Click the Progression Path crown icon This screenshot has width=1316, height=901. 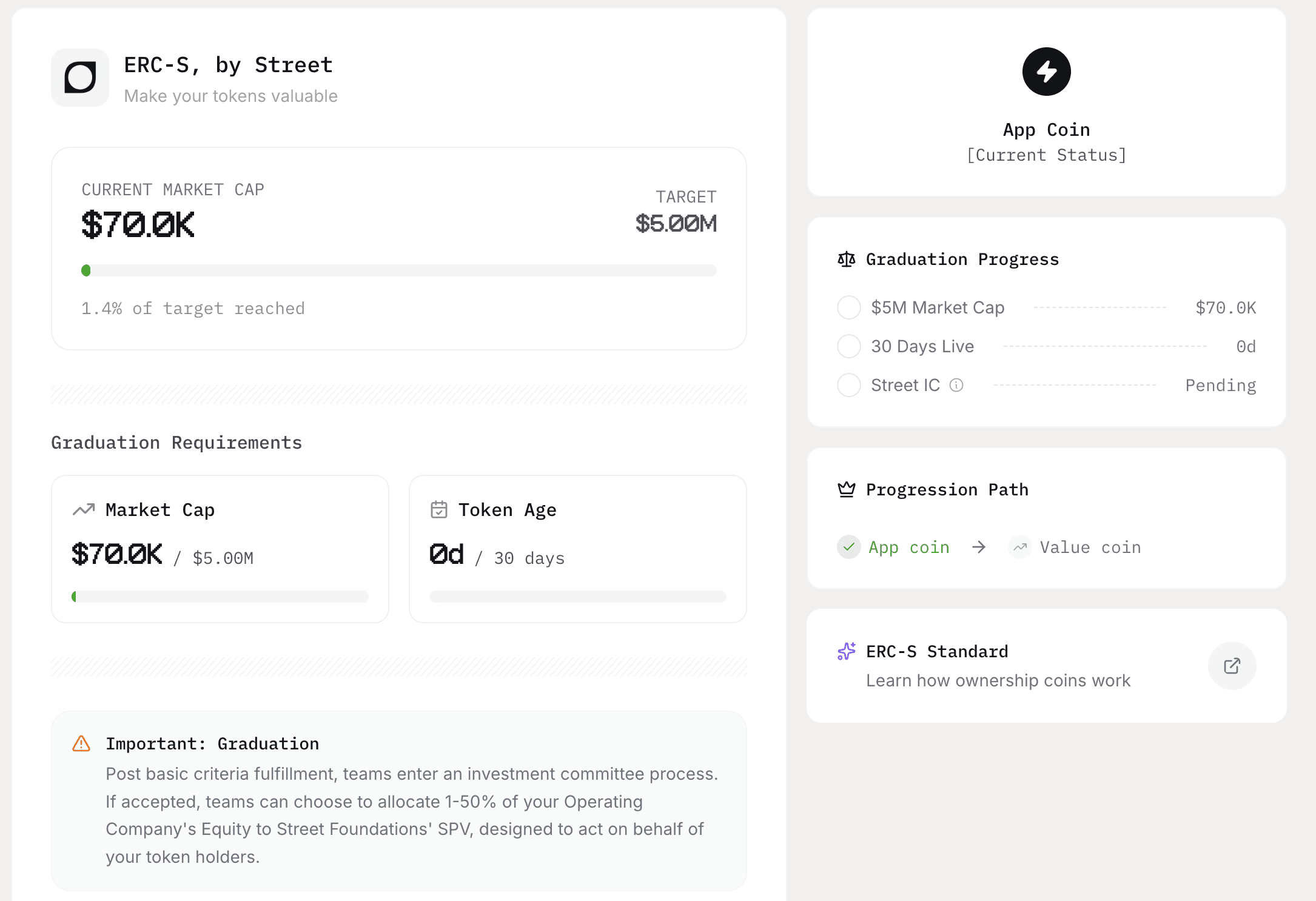click(846, 489)
